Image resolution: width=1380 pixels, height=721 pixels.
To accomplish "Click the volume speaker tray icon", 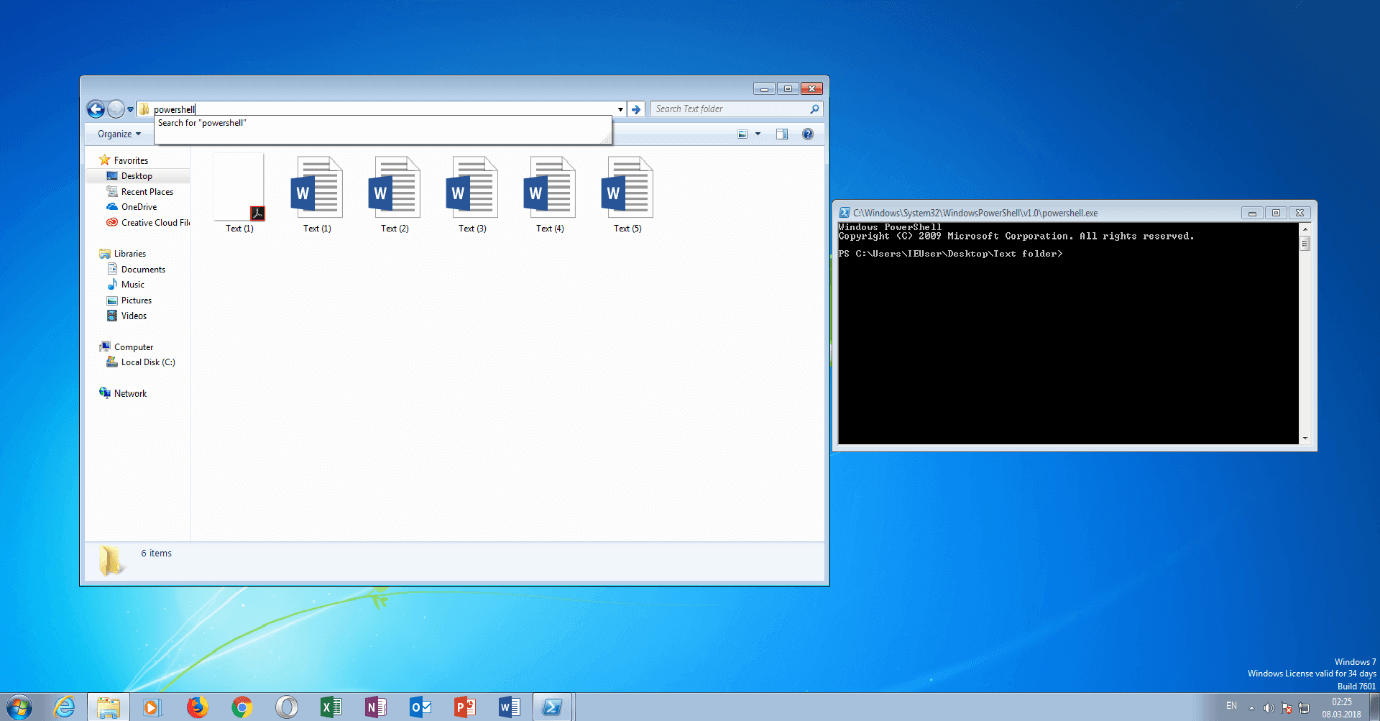I will click(1268, 708).
